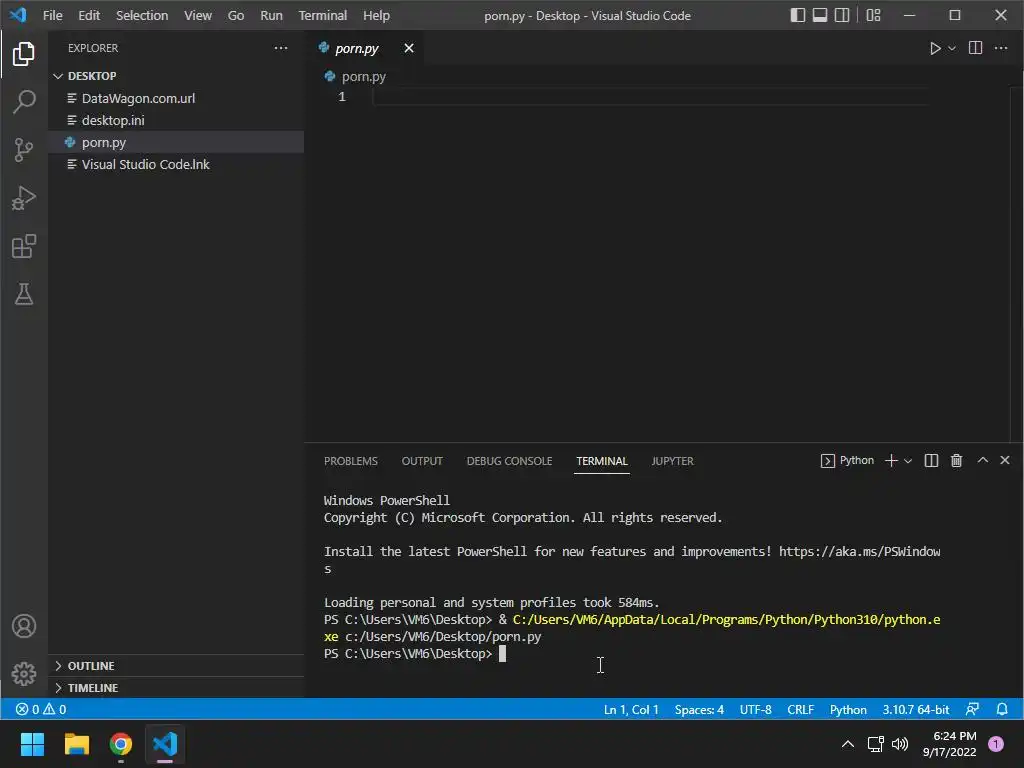The image size is (1024, 768).
Task: Split the editor to the right
Action: [x=975, y=48]
